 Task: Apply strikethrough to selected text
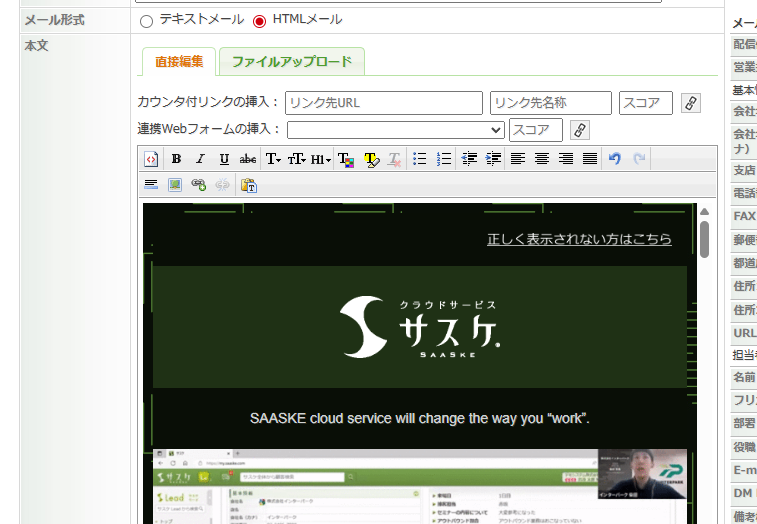pos(248,159)
